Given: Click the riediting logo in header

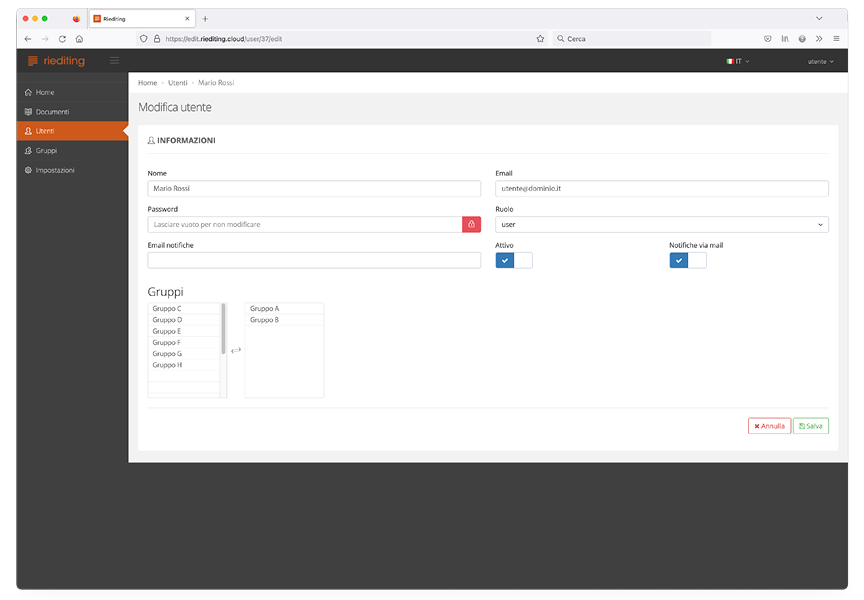Looking at the screenshot, I should (57, 61).
